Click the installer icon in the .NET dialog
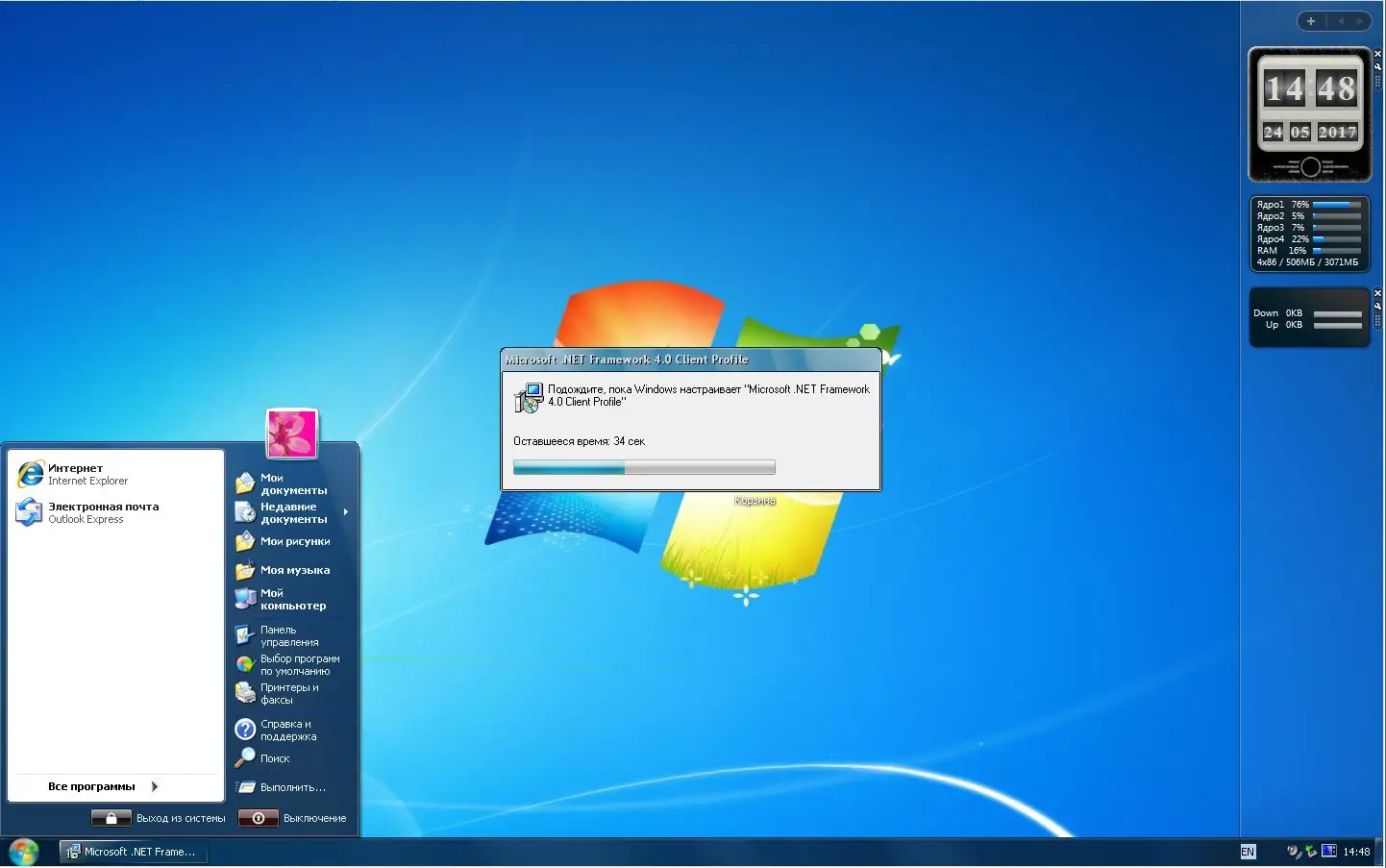The image size is (1386, 868). [529, 398]
